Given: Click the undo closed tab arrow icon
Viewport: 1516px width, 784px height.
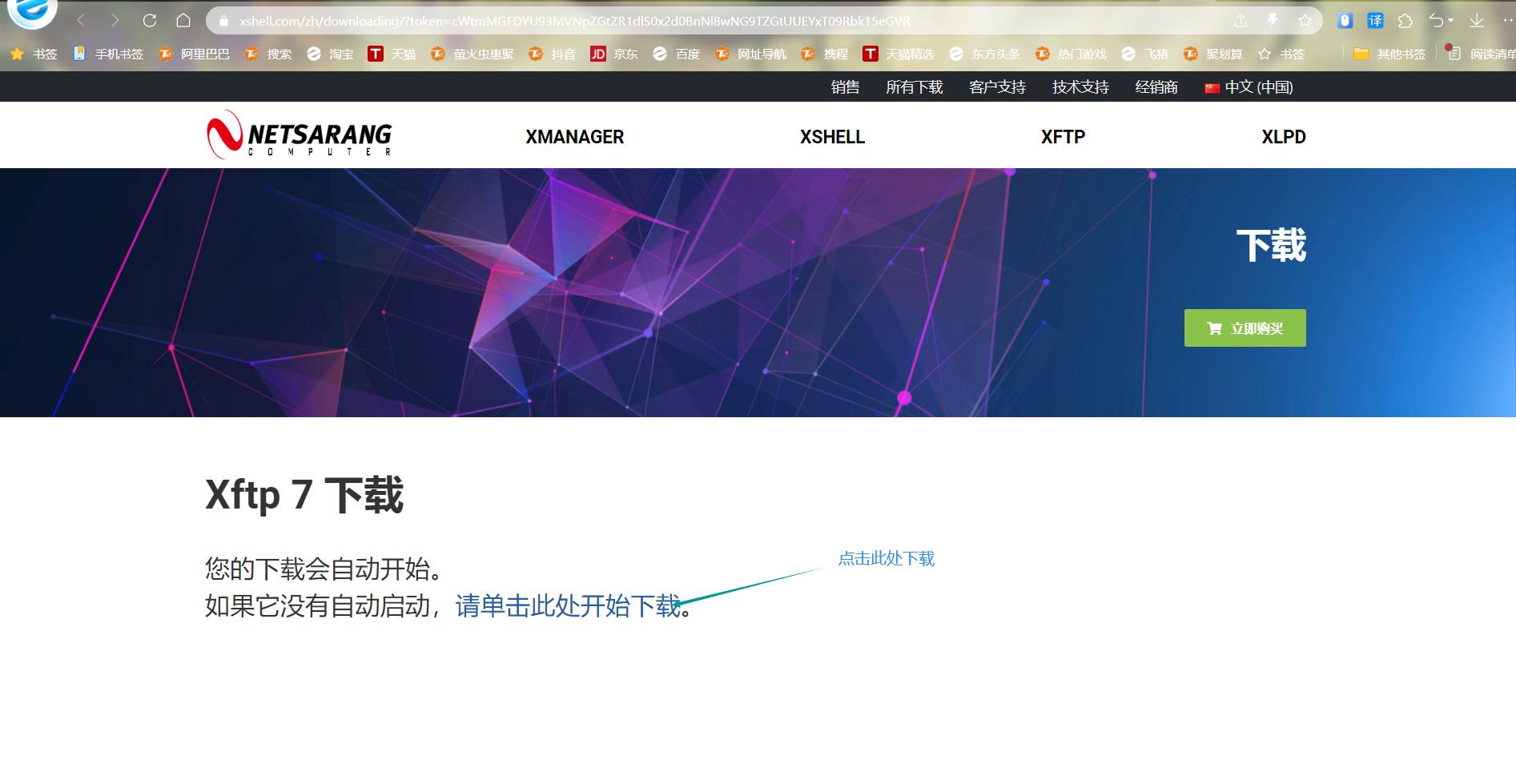Looking at the screenshot, I should [x=1437, y=21].
